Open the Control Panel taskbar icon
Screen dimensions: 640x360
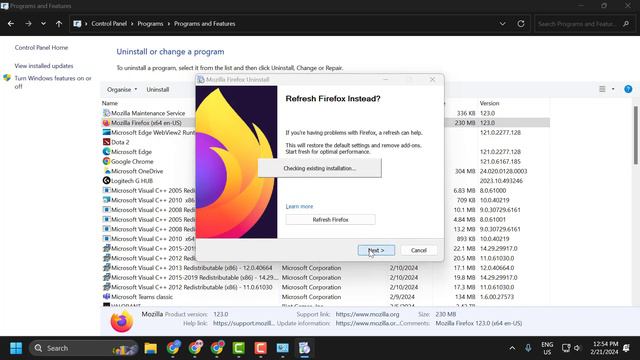[282, 348]
